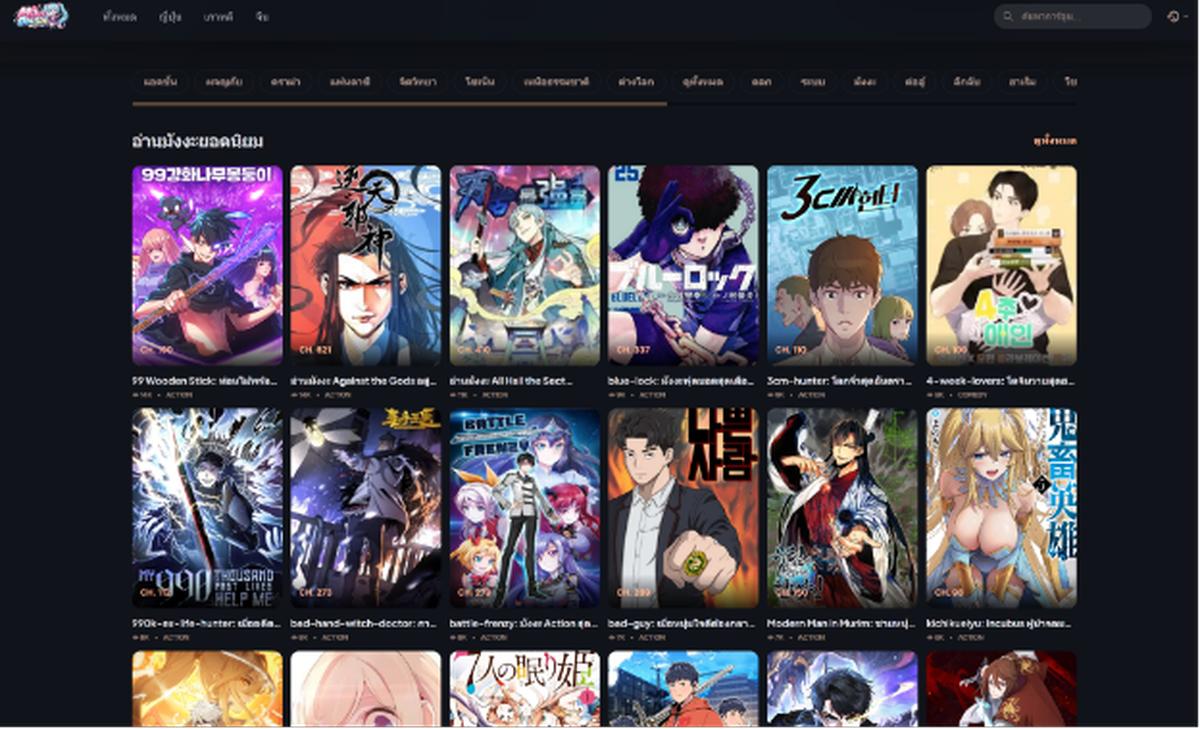Click the blue-lock title link
Image resolution: width=1200 pixels, height=729 pixels.
[683, 381]
